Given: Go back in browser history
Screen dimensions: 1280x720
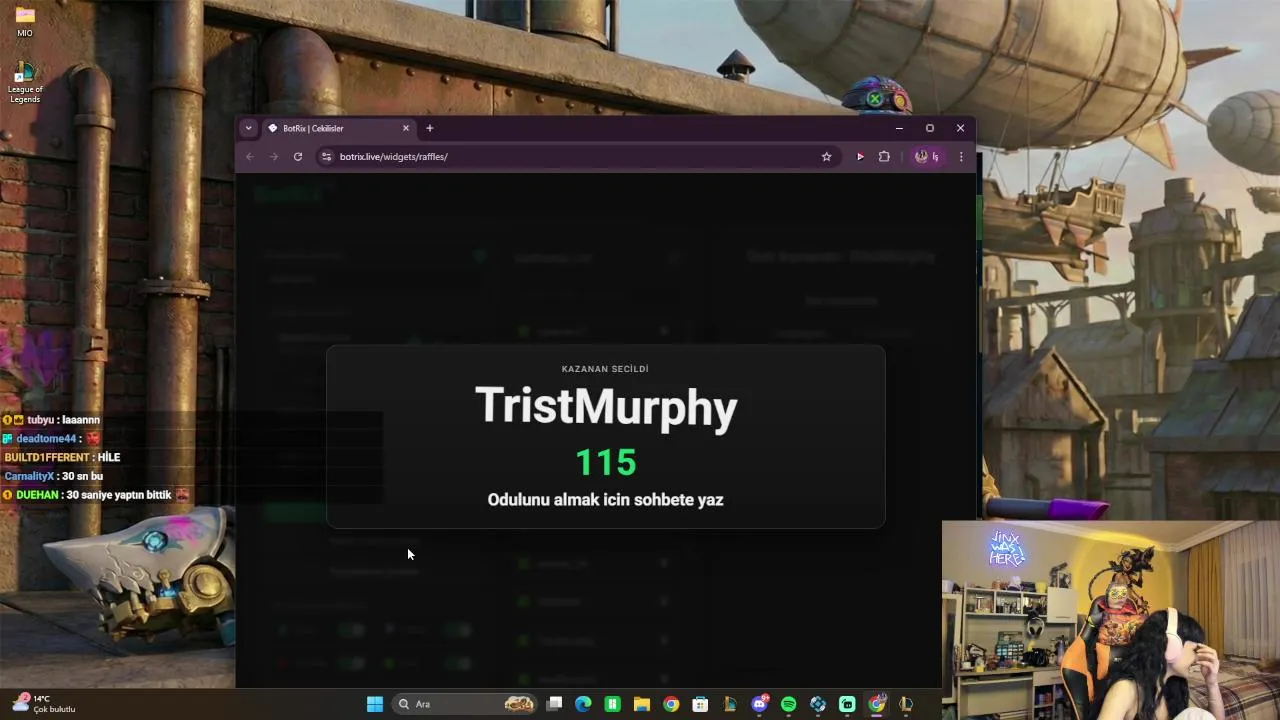Looking at the screenshot, I should [250, 156].
